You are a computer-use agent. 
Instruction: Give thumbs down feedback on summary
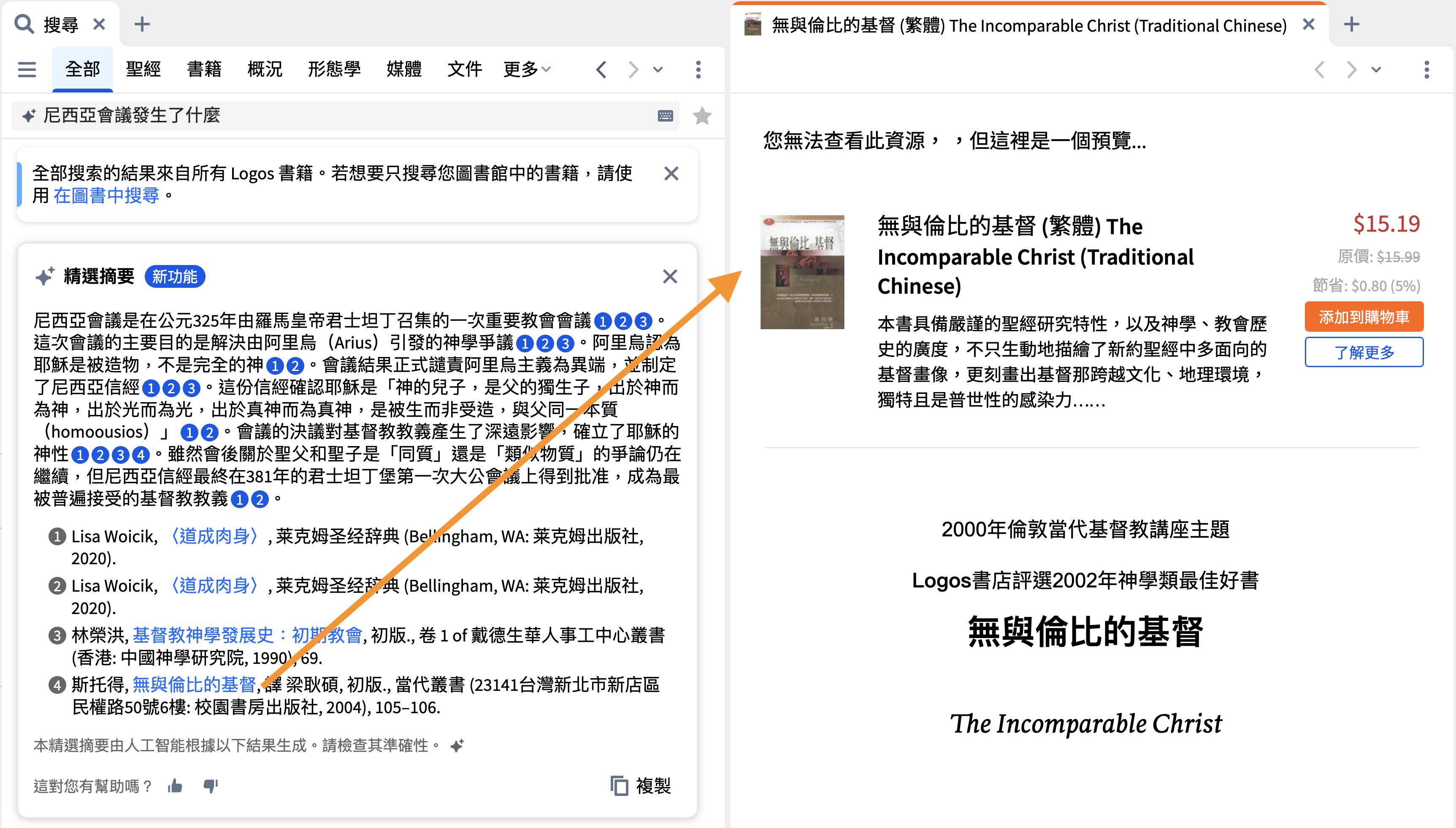pos(211,786)
